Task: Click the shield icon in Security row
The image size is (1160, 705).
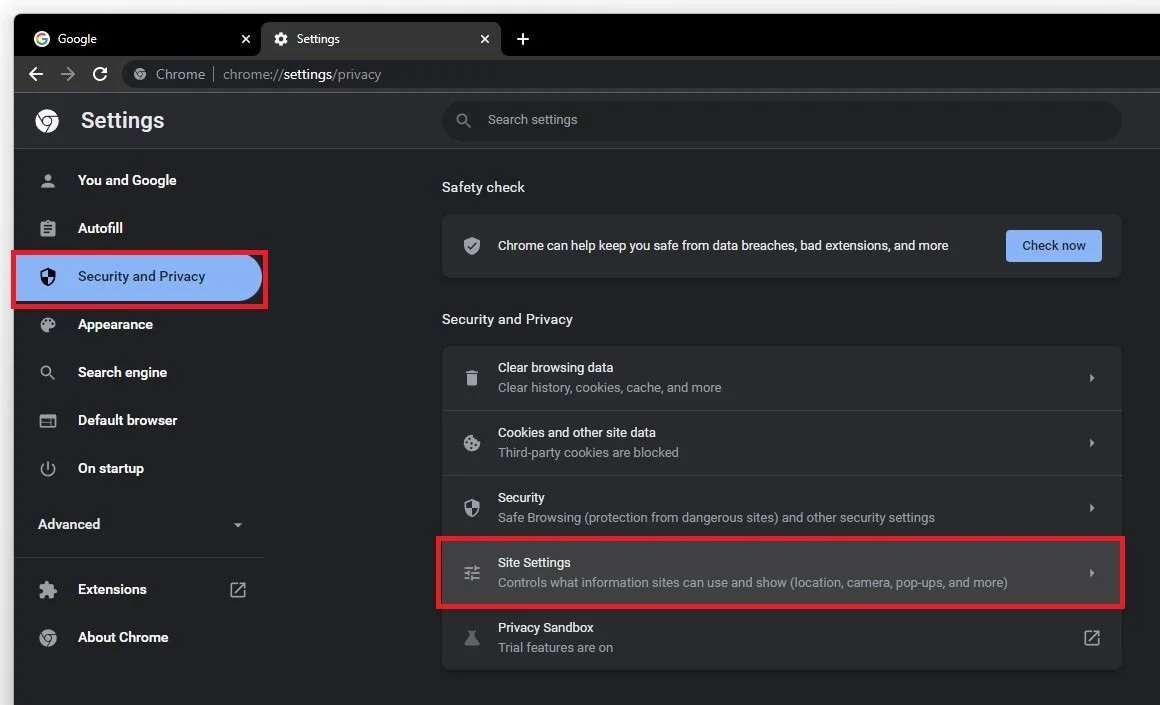Action: pyautogui.click(x=472, y=508)
